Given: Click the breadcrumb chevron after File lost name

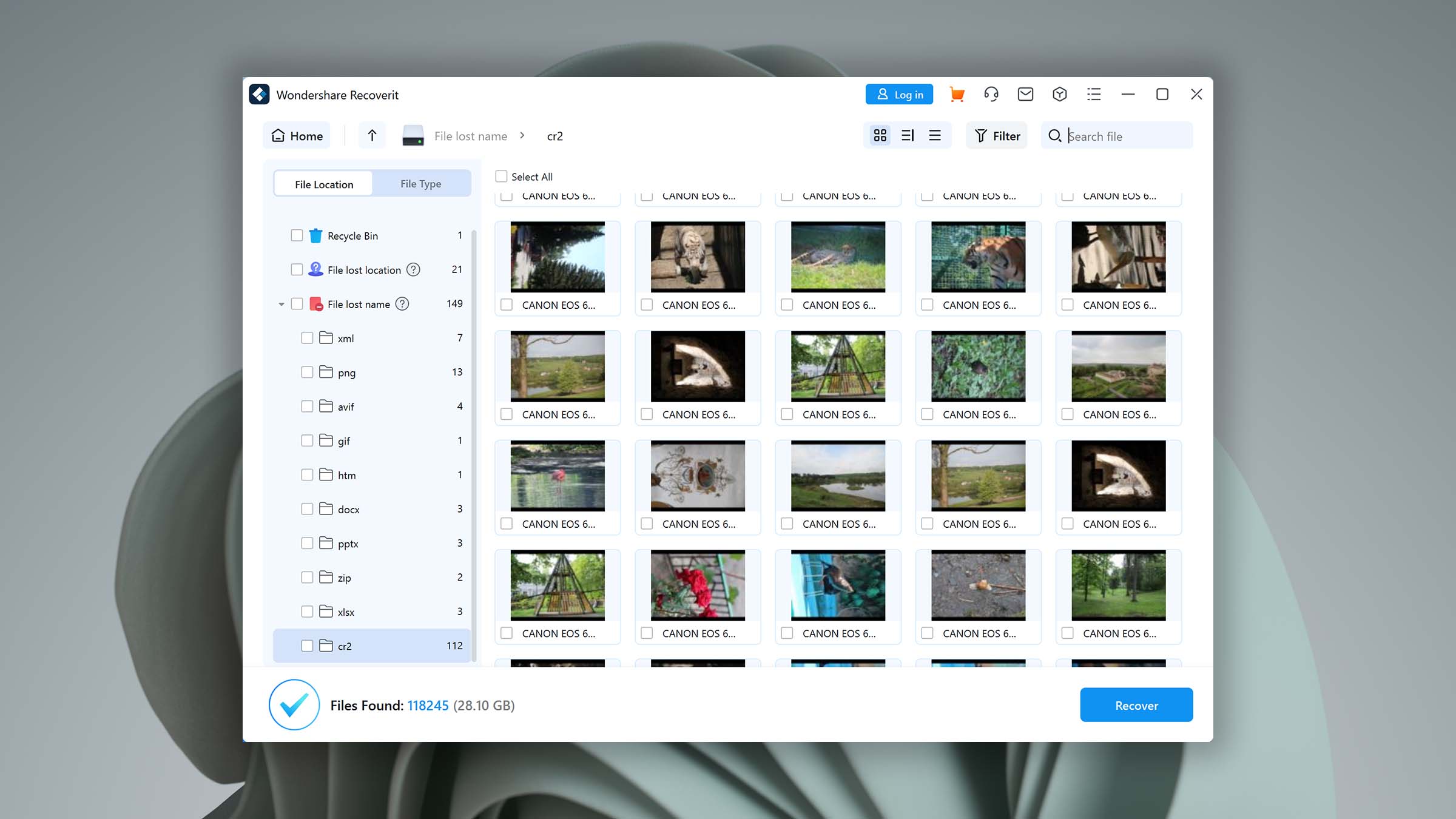Looking at the screenshot, I should point(522,135).
